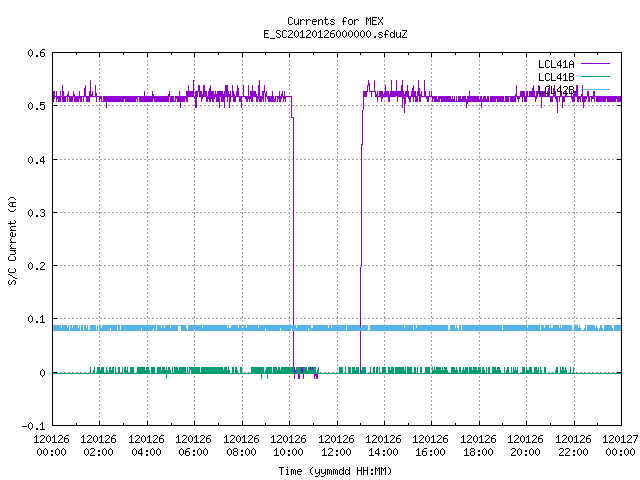Click the 16:00 x-axis time label

coord(431,452)
